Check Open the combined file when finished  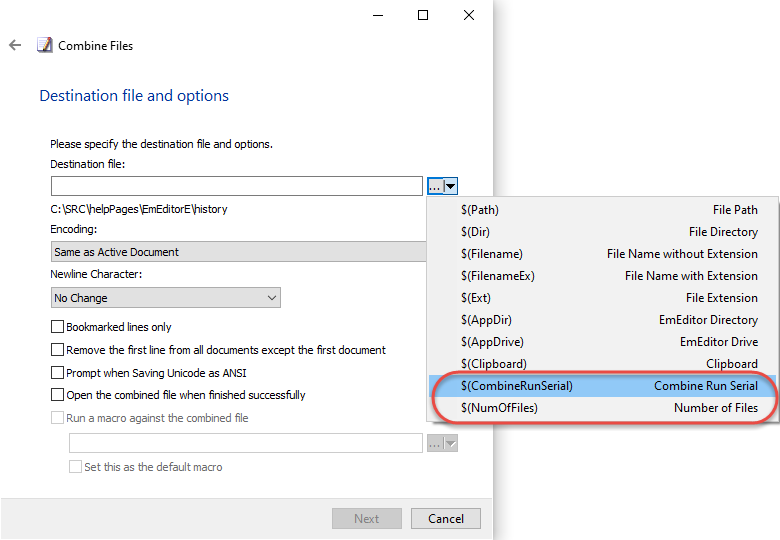pos(58,395)
